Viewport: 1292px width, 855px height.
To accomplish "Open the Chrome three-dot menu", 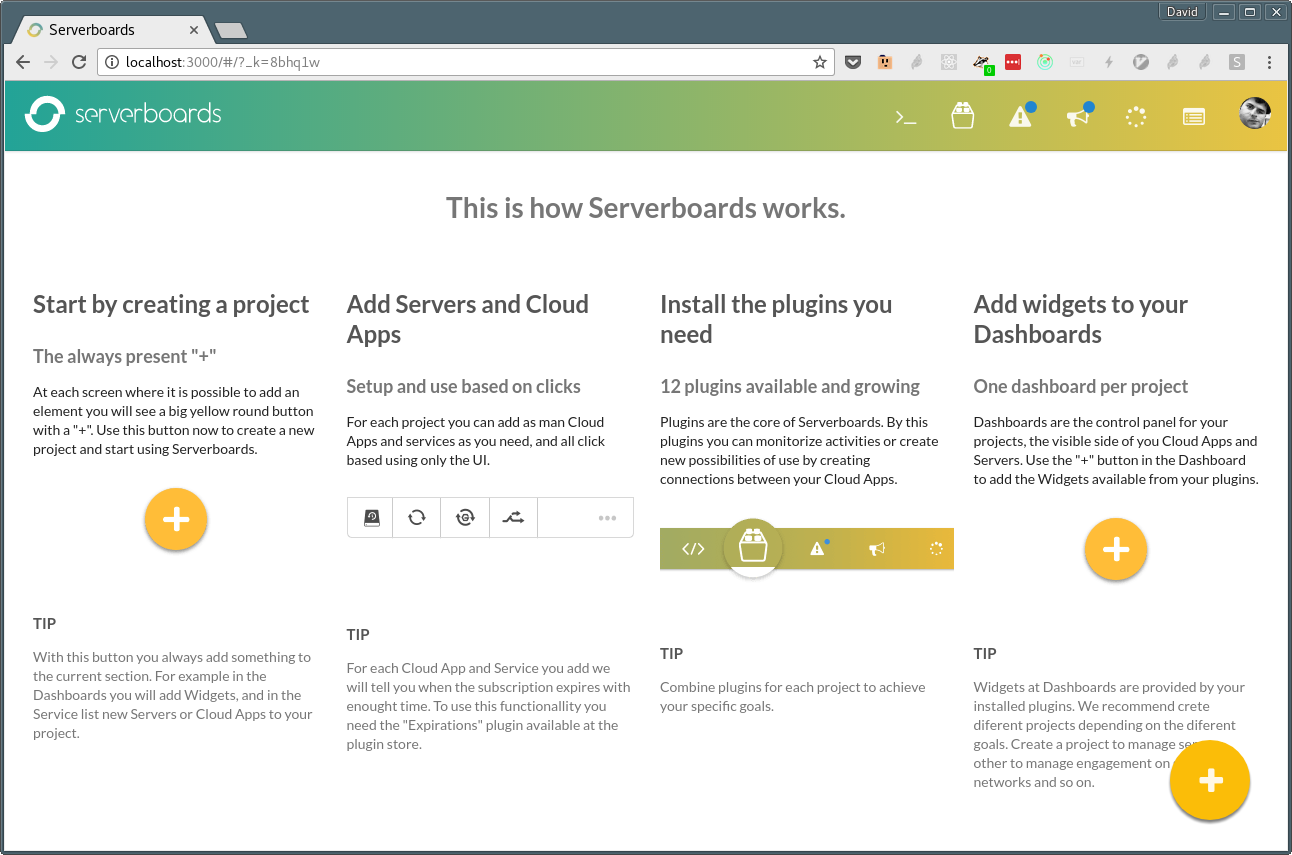I will point(1269,62).
